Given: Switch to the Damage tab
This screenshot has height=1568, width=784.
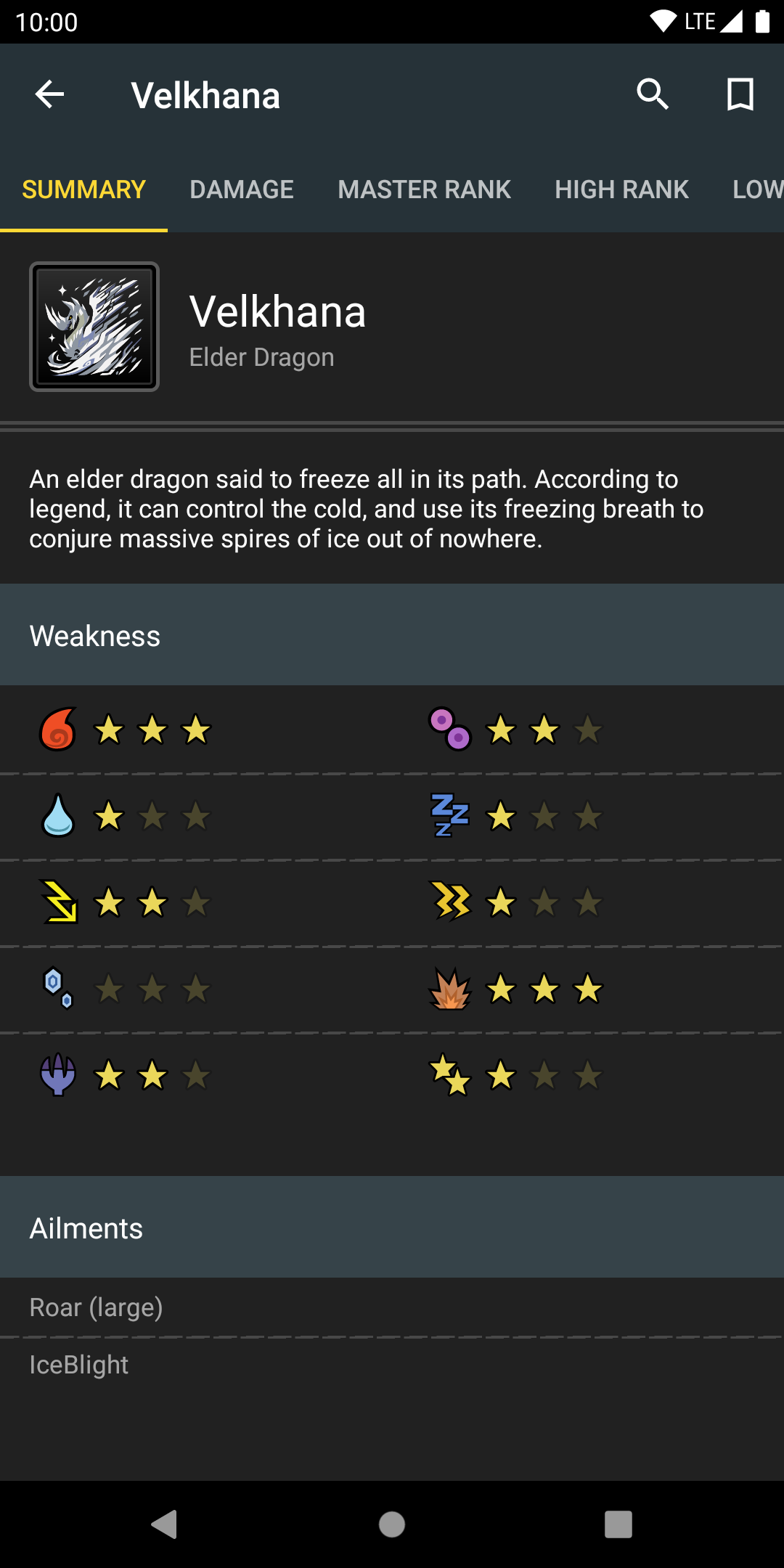Looking at the screenshot, I should pos(242,189).
